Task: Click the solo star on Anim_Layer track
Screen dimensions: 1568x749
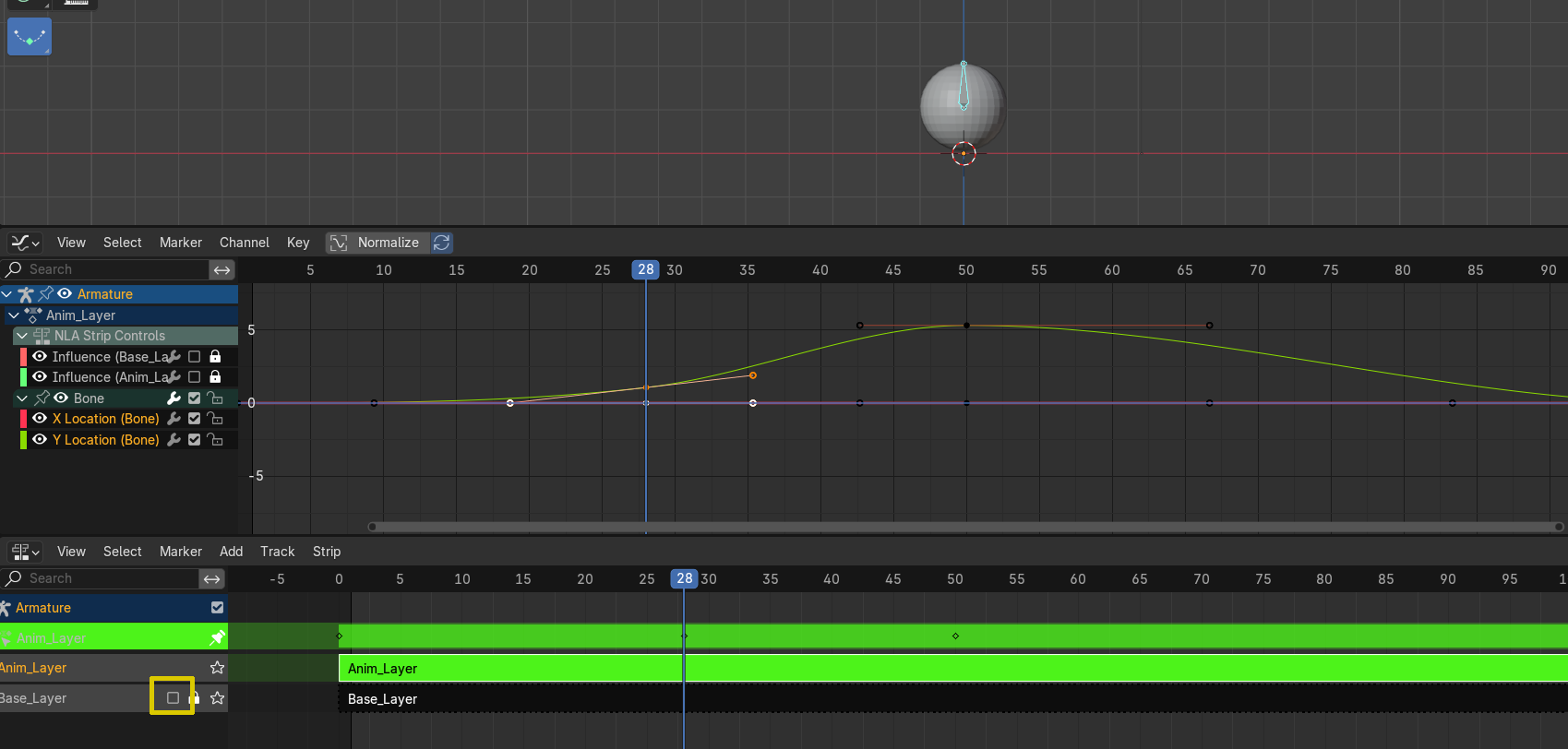Action: click(x=217, y=668)
